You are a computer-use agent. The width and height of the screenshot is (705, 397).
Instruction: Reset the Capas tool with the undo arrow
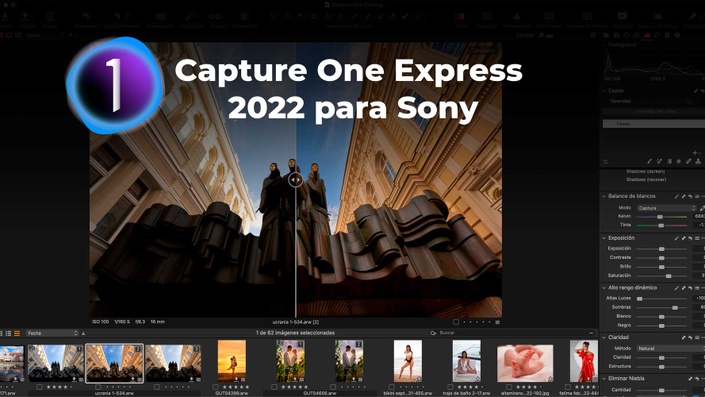point(702,91)
